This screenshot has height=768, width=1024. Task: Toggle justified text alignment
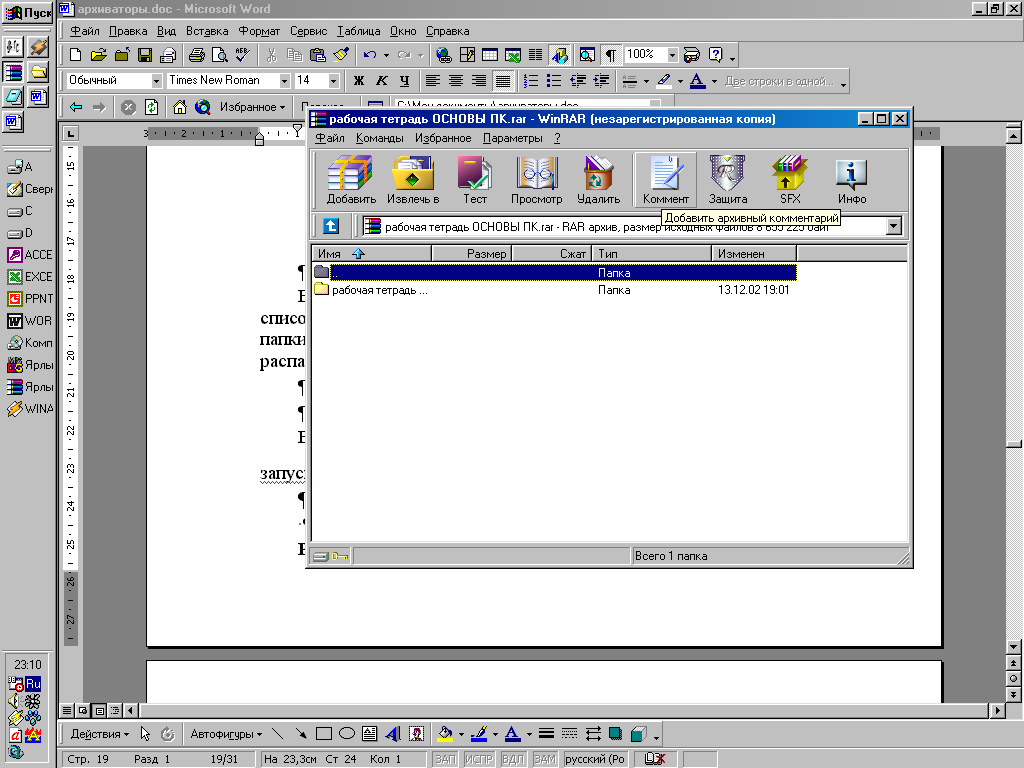(502, 80)
